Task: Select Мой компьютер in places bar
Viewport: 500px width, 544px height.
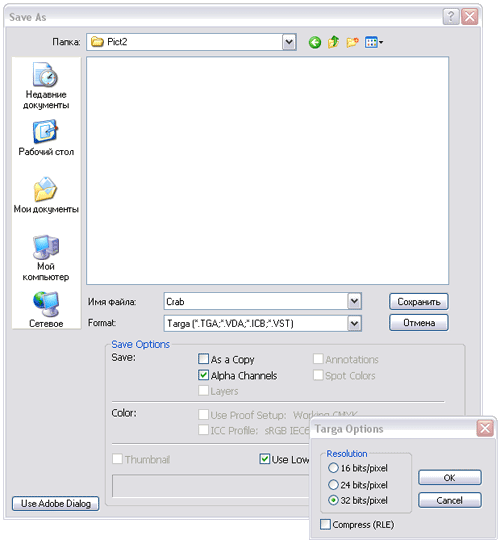Action: point(46,258)
